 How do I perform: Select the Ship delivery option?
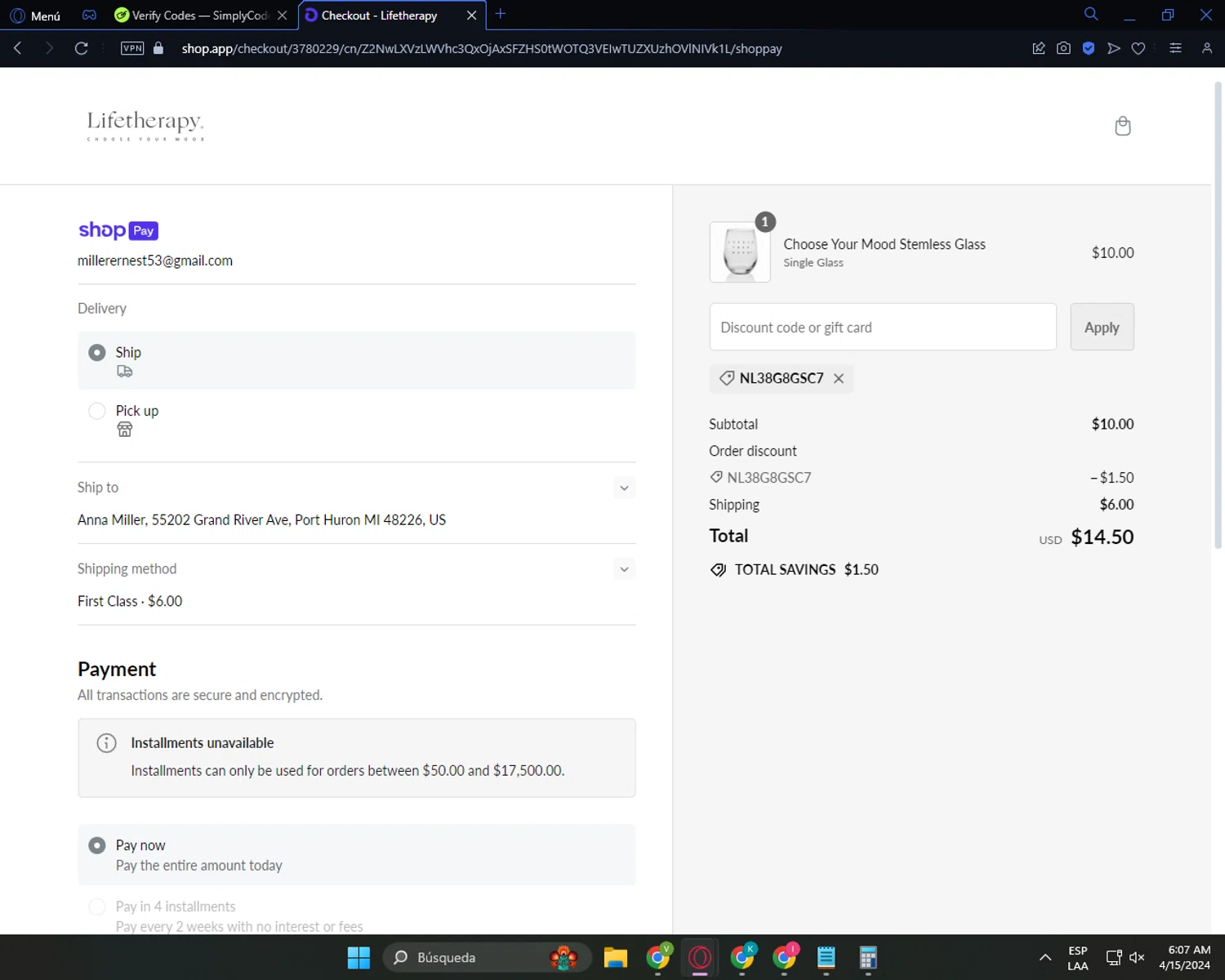coord(357,361)
